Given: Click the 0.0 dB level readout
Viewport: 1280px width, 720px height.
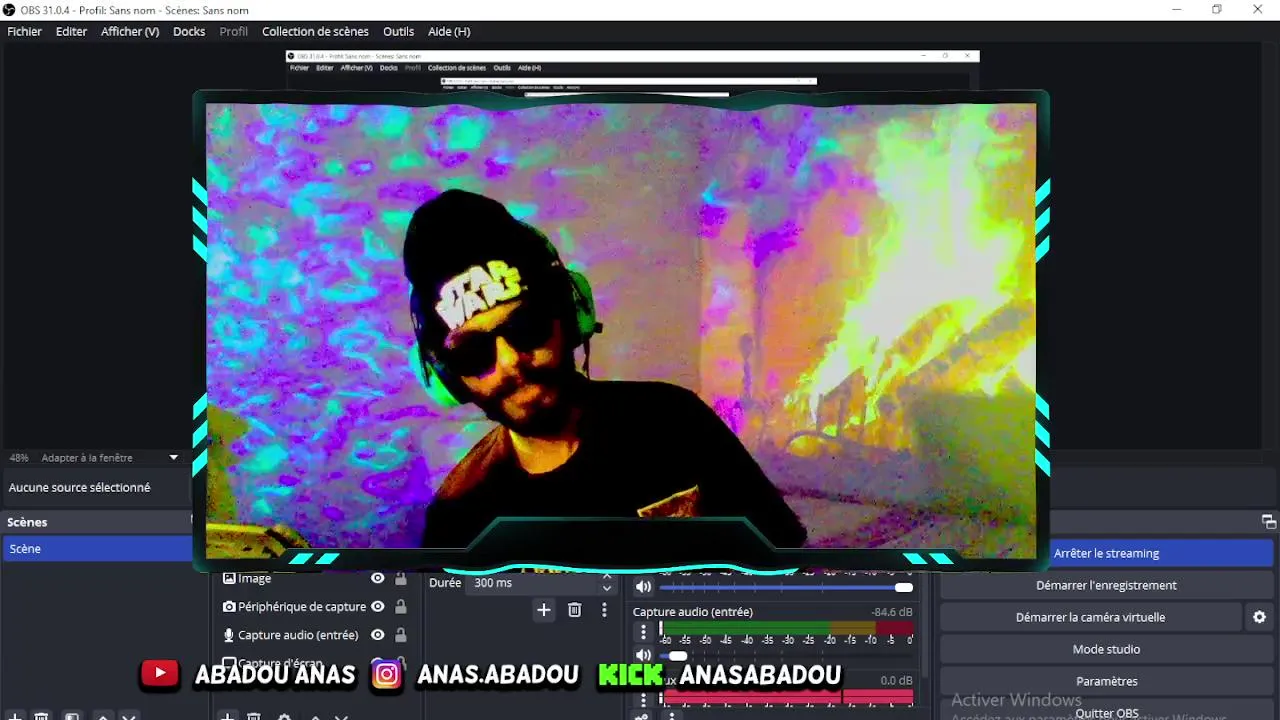Looking at the screenshot, I should coord(896,680).
